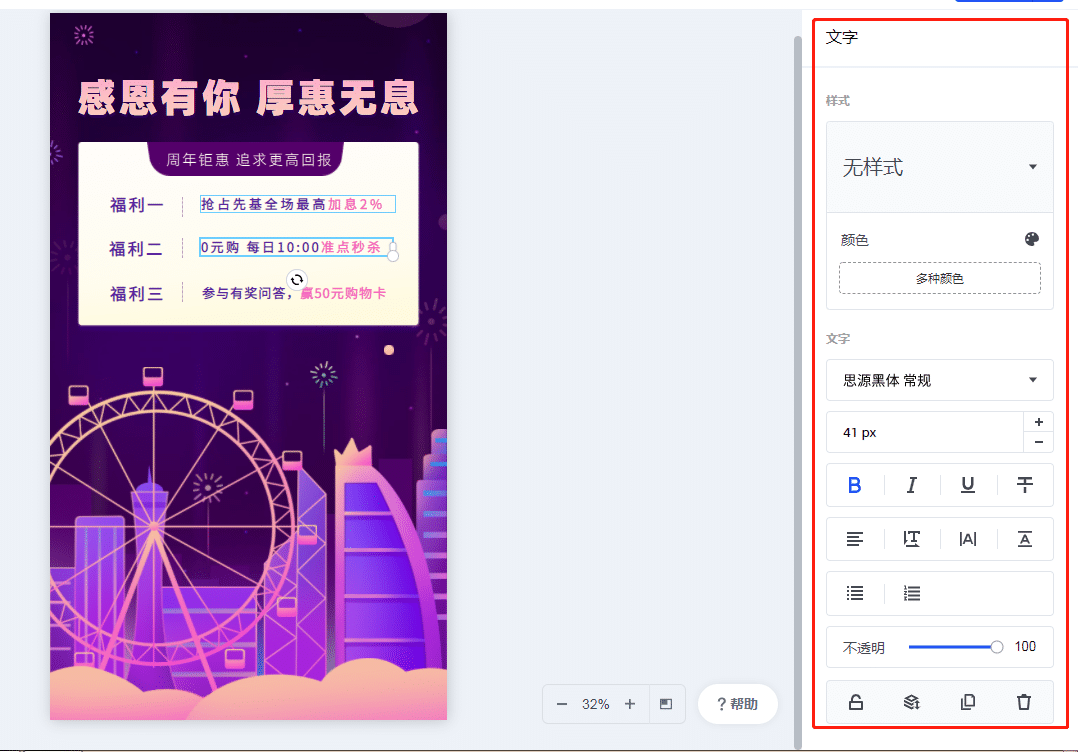Duplicate the selected element
Image resolution: width=1078 pixels, height=752 pixels.
pyautogui.click(x=968, y=702)
